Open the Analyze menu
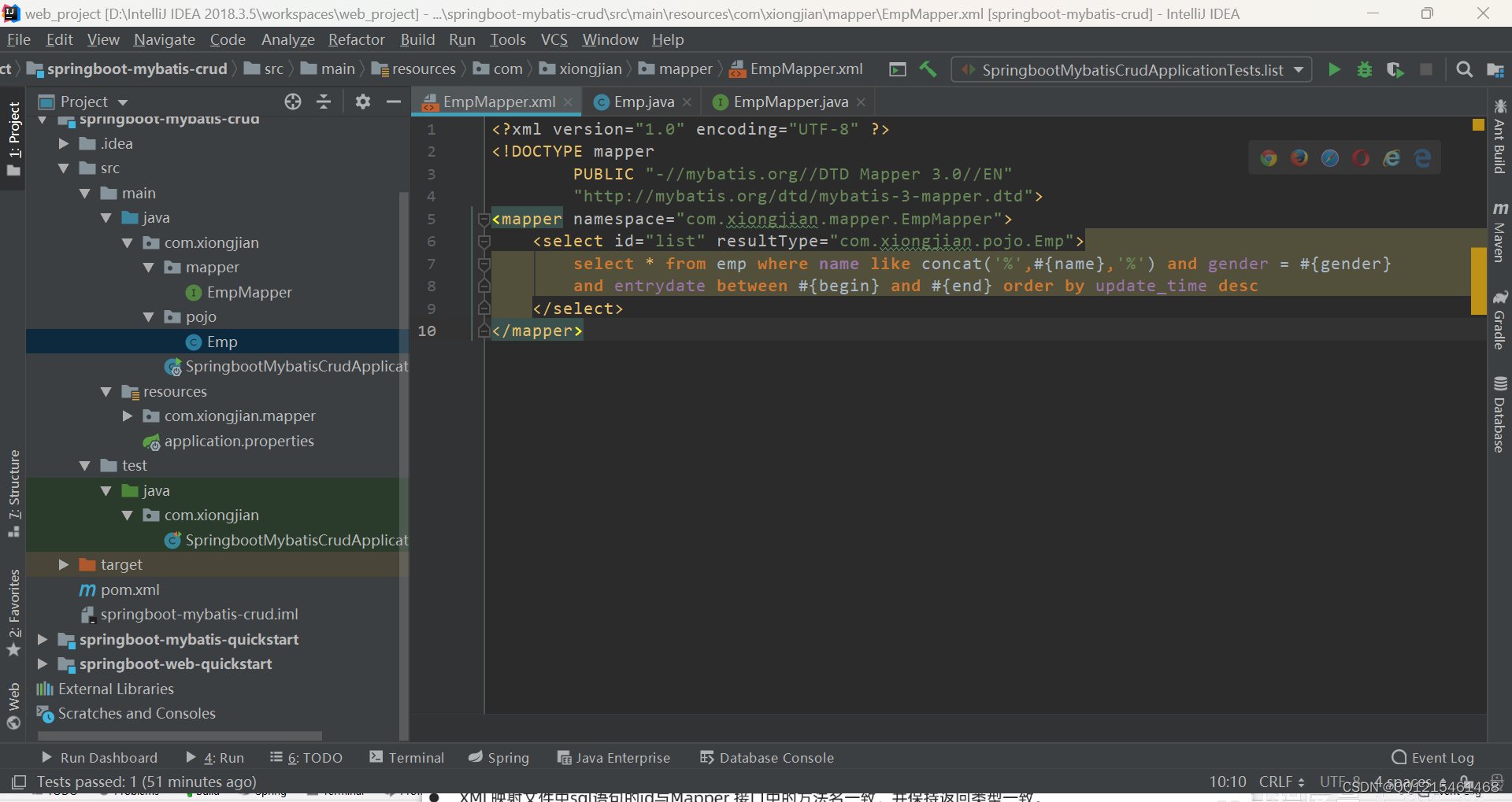This screenshot has height=802, width=1512. coord(287,39)
